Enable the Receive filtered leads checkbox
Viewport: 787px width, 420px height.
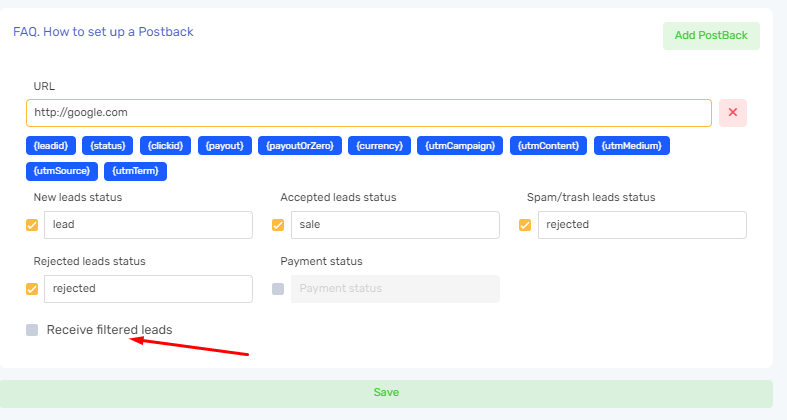tap(32, 330)
